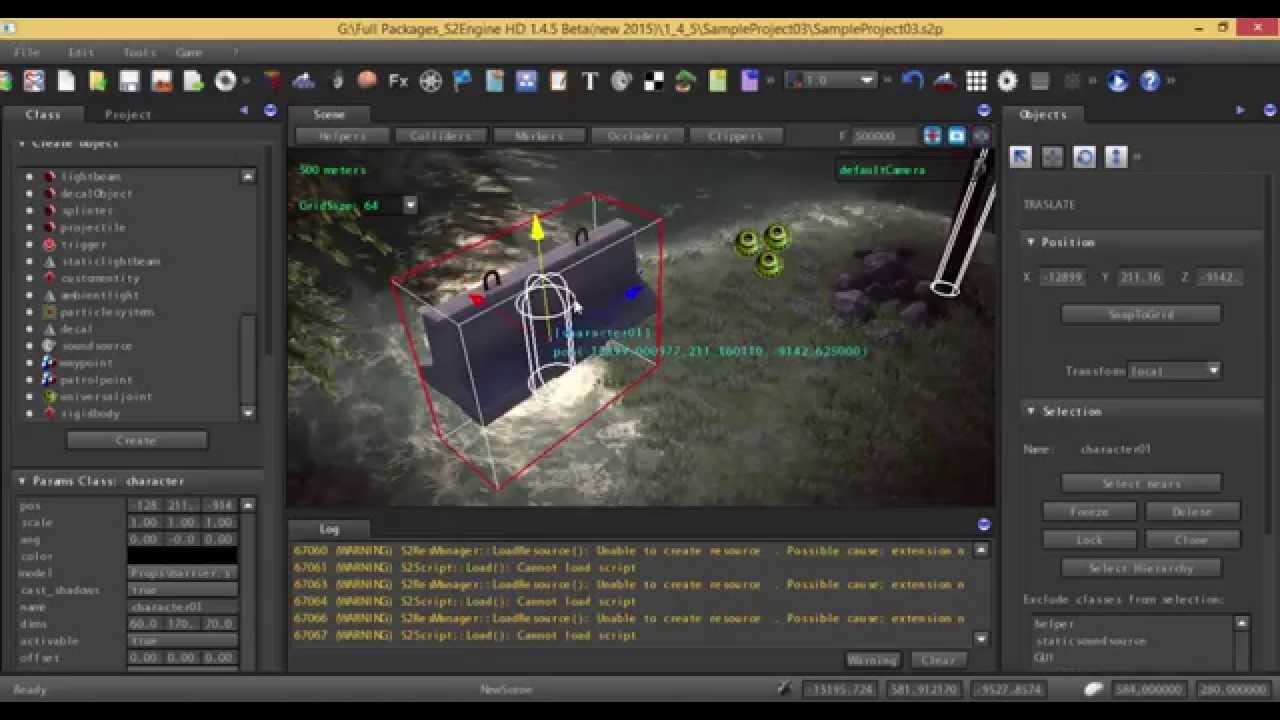Click the blue undo arrow icon
Viewport: 1280px width, 720px height.
(x=912, y=81)
